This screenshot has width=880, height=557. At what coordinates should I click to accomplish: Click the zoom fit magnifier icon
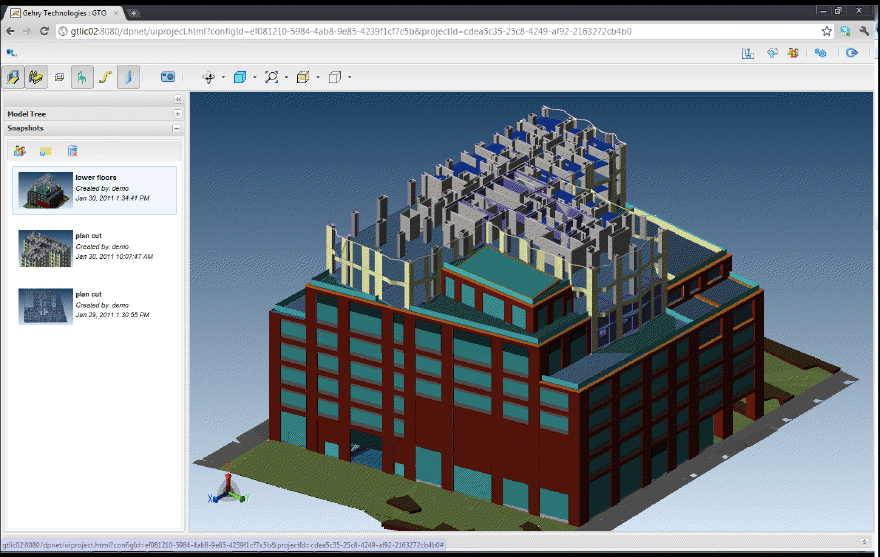[271, 77]
